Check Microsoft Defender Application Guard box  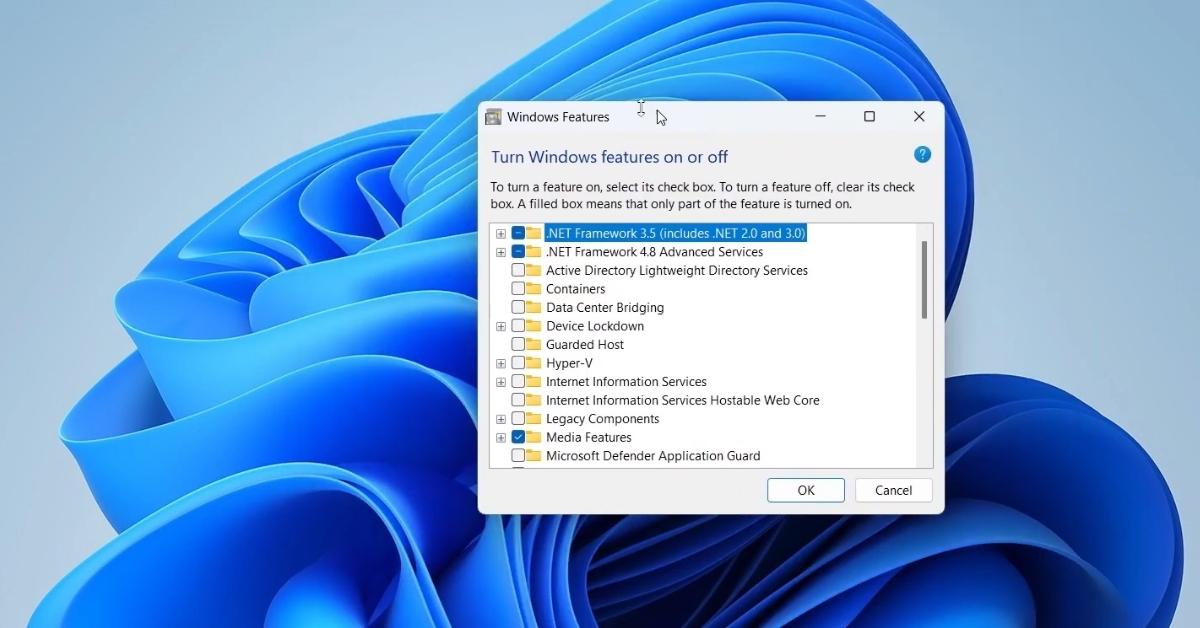tap(518, 455)
